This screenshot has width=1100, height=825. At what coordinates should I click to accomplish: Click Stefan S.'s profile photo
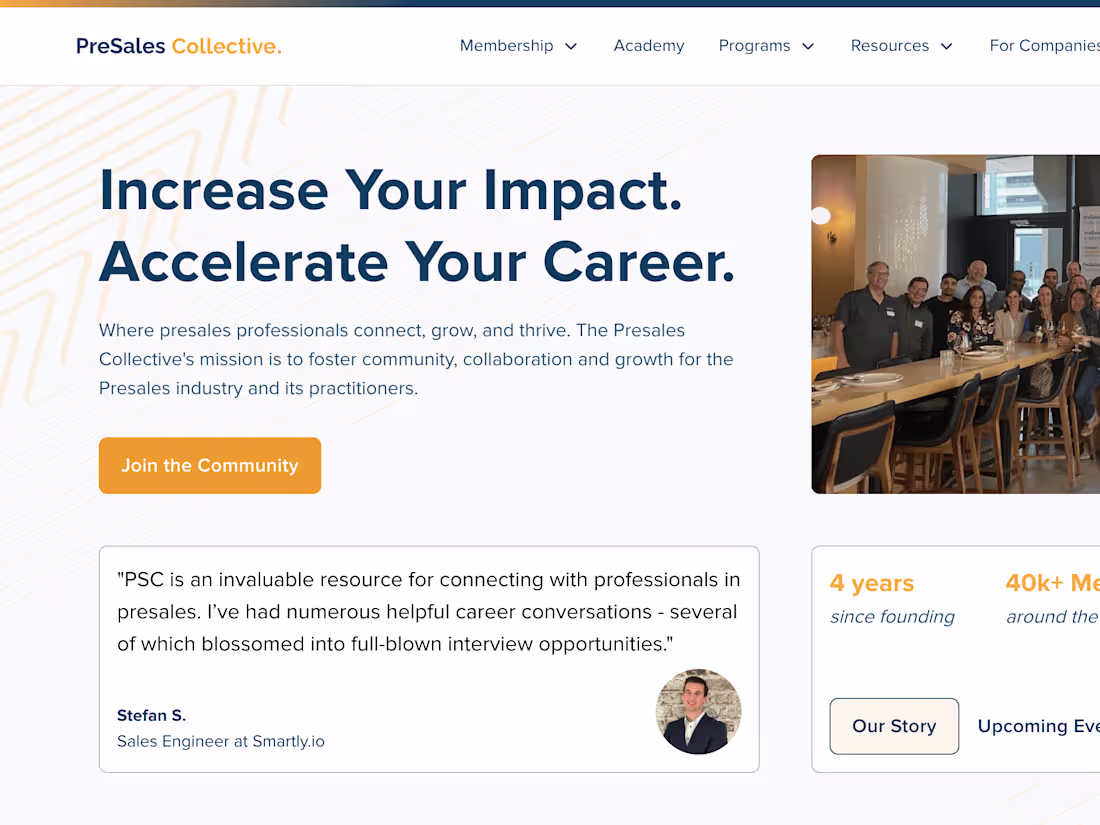[698, 712]
